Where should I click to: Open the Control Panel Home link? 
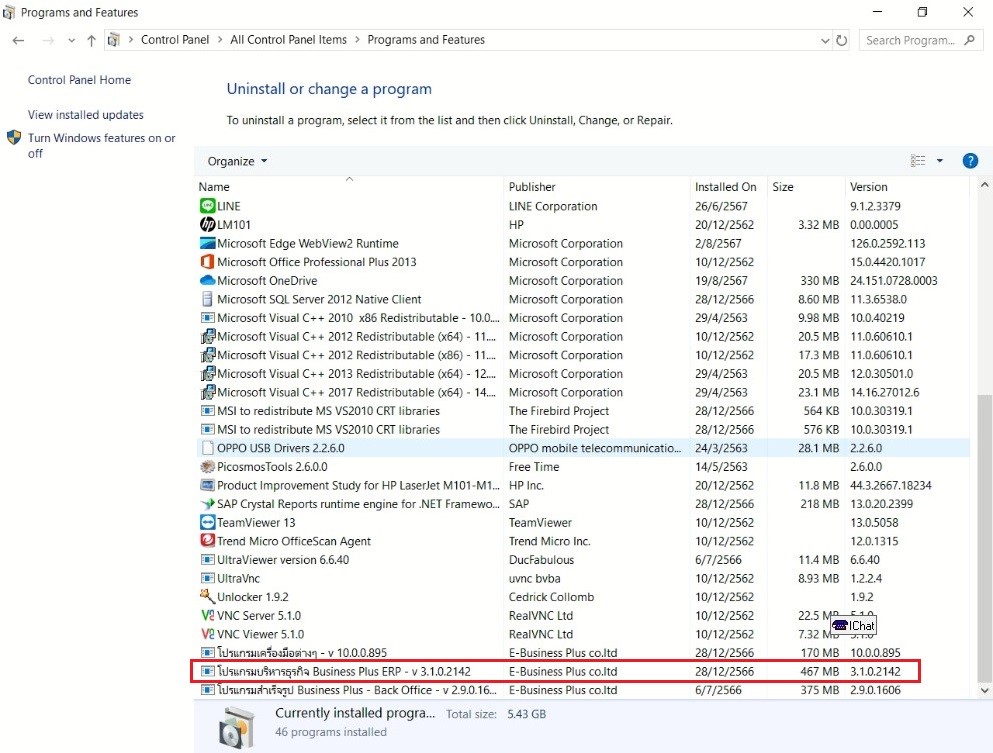(x=79, y=80)
